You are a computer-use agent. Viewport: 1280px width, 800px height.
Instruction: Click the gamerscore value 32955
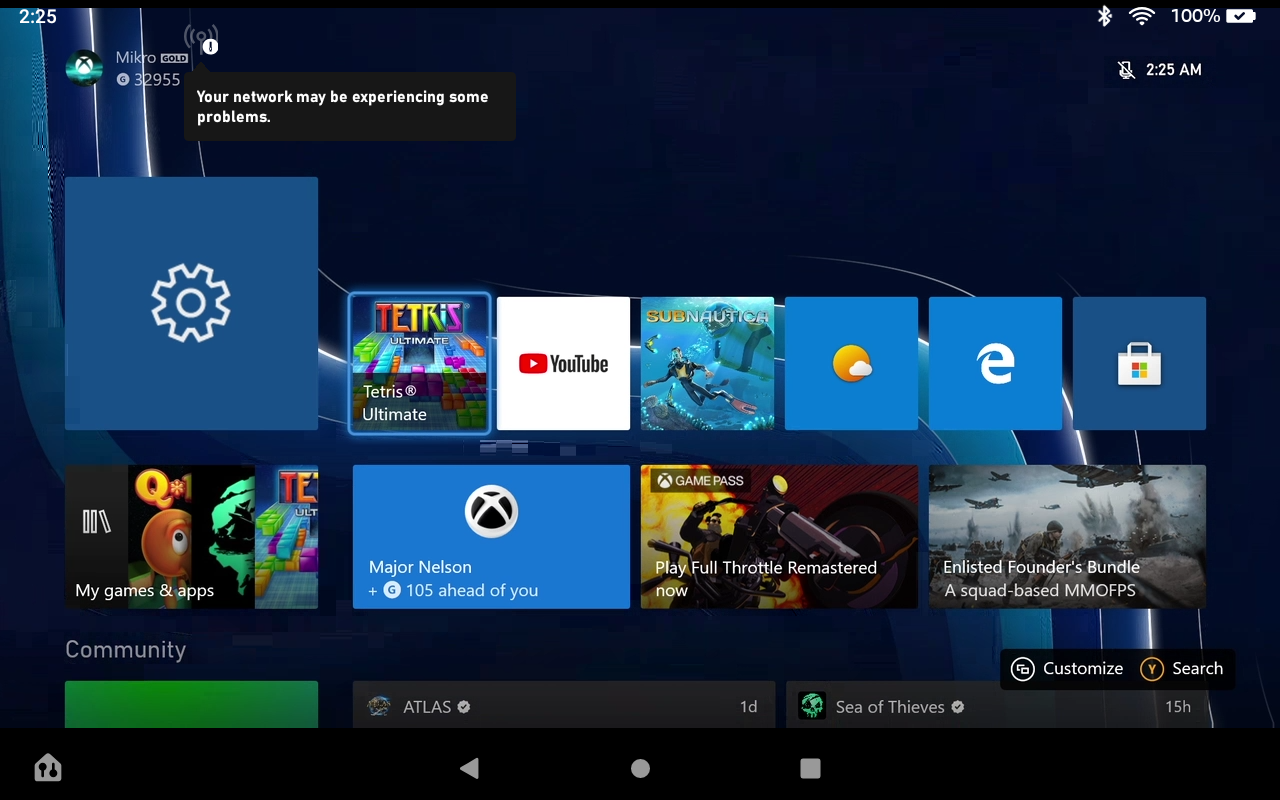157,80
